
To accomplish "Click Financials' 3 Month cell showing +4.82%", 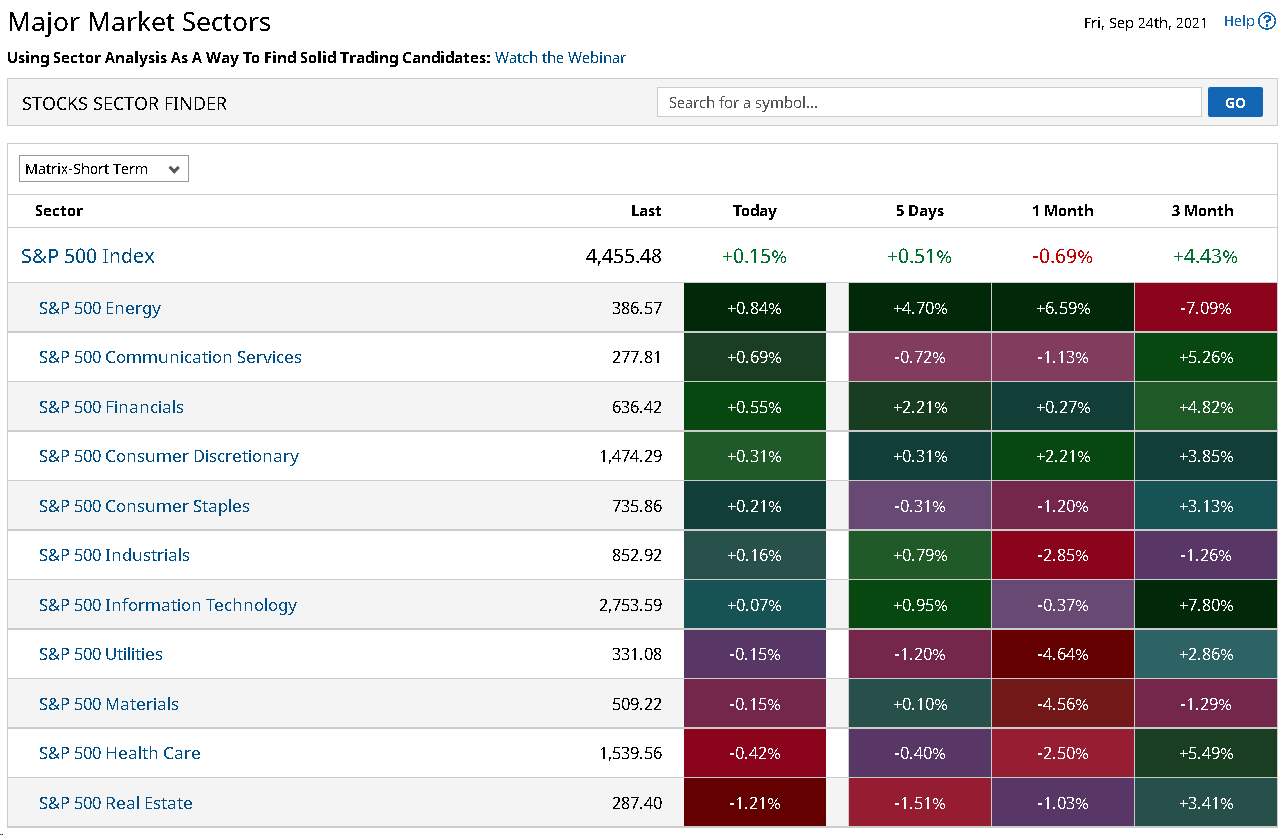I will (1206, 407).
